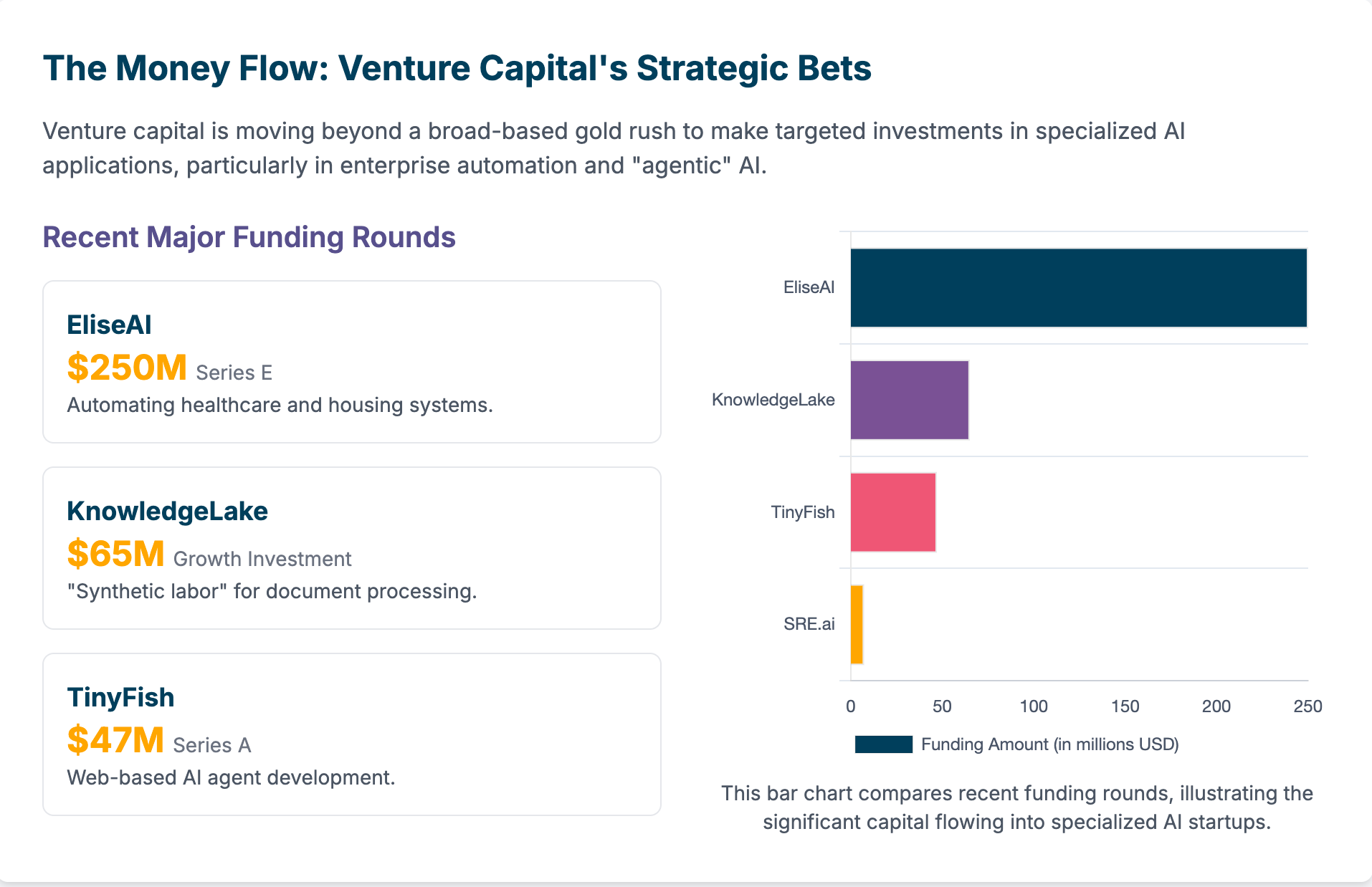
Task: Select the EliseAI funding card heading
Action: click(109, 325)
